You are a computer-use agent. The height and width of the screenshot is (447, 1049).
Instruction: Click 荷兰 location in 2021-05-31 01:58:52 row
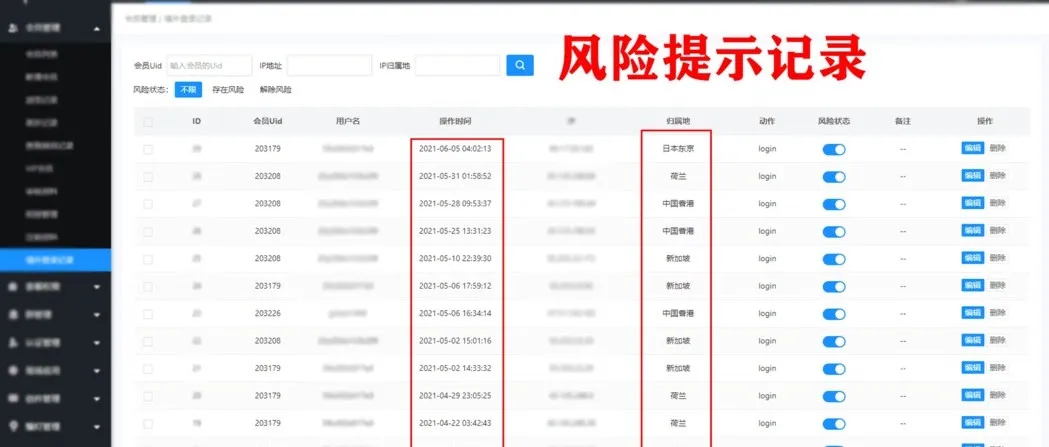[678, 177]
